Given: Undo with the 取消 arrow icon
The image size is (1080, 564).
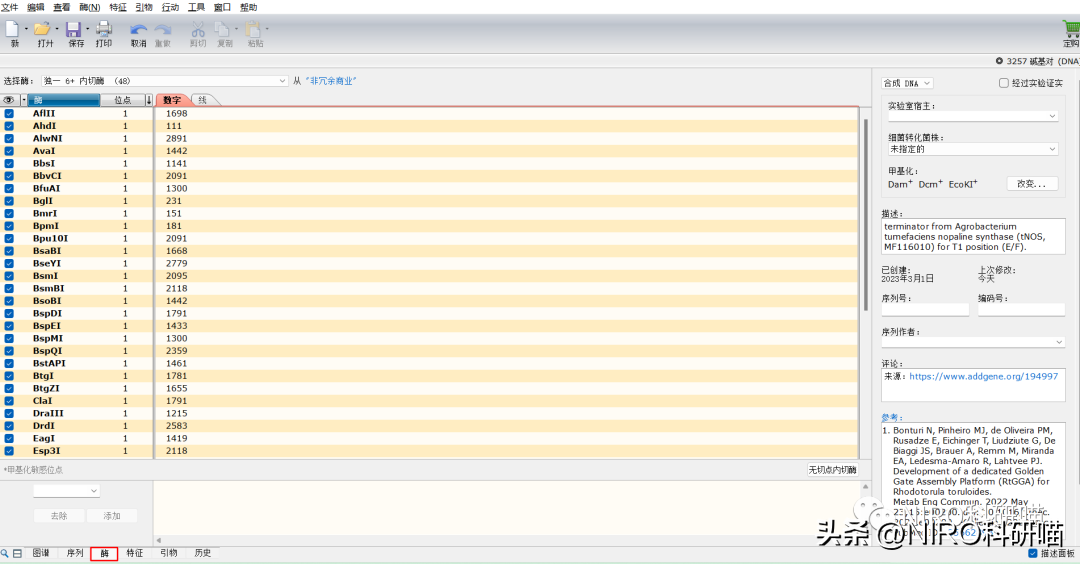Looking at the screenshot, I should tap(138, 30).
